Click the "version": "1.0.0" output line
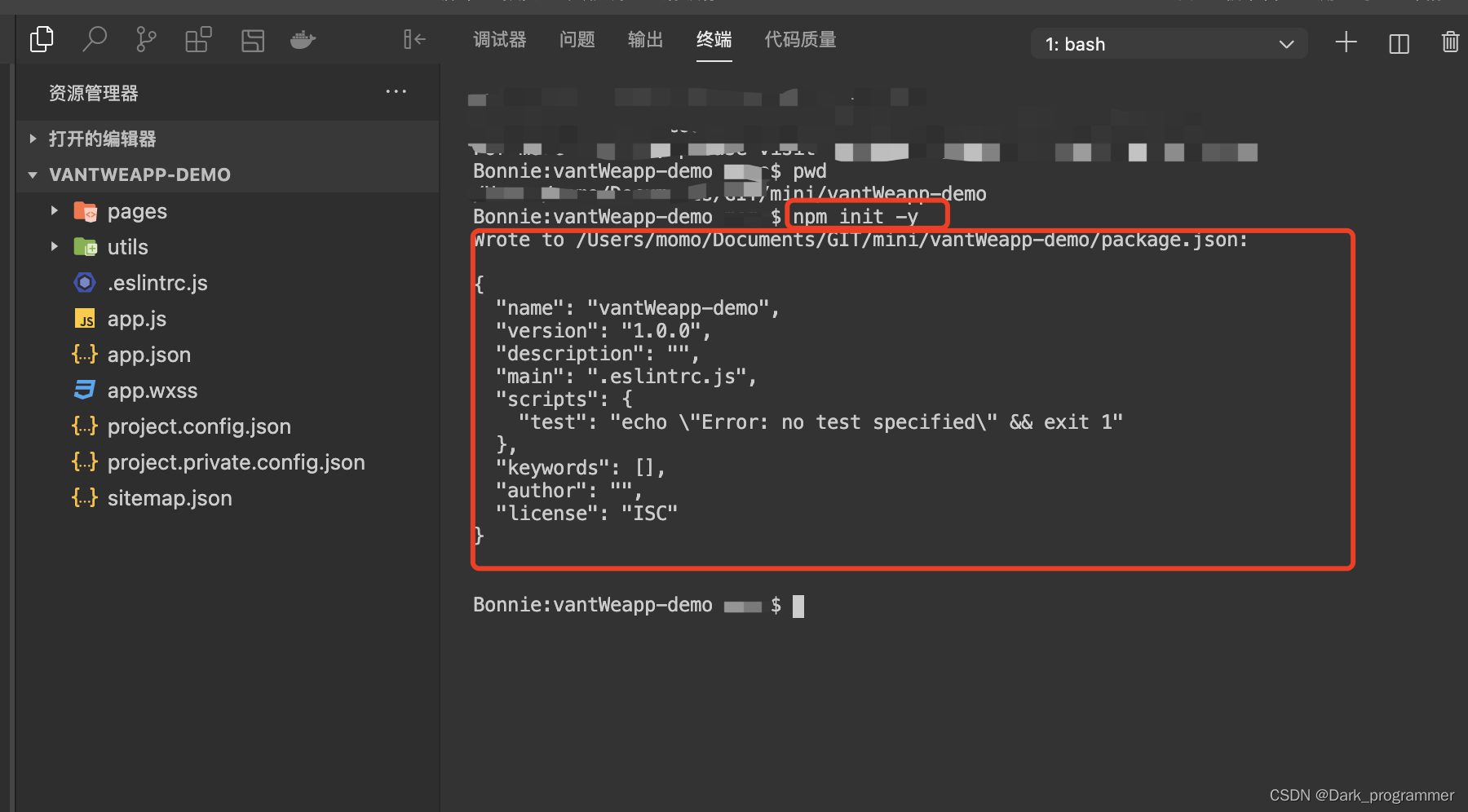Screen dimensions: 1468x812 pos(604,331)
